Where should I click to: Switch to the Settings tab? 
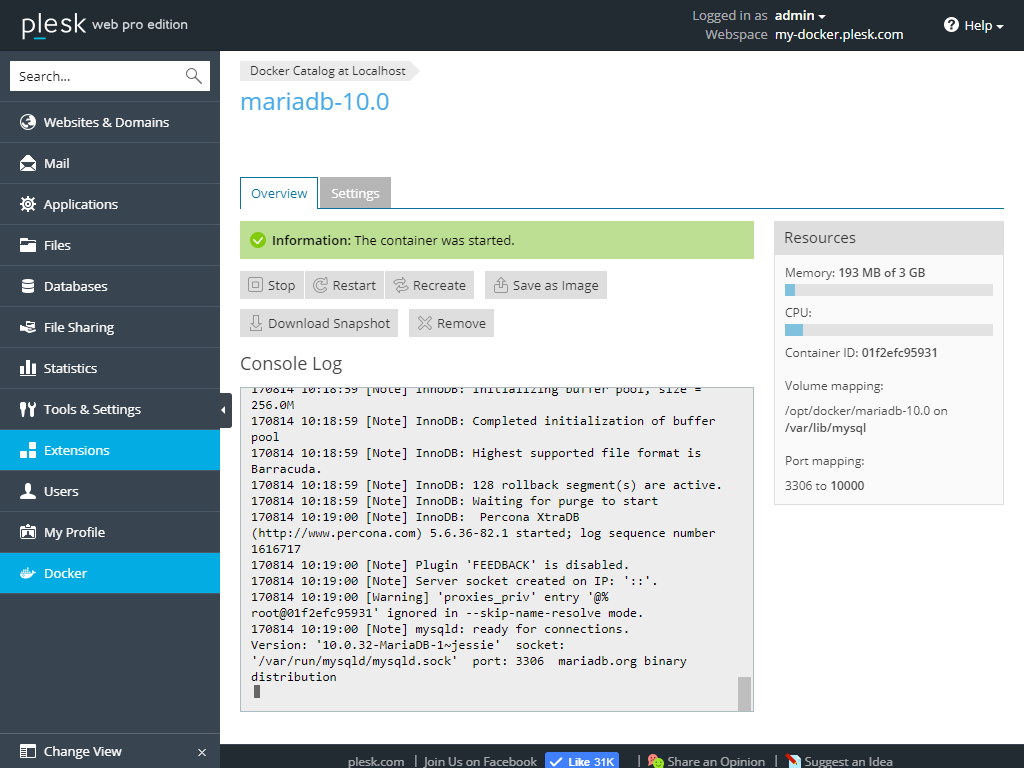coord(355,193)
